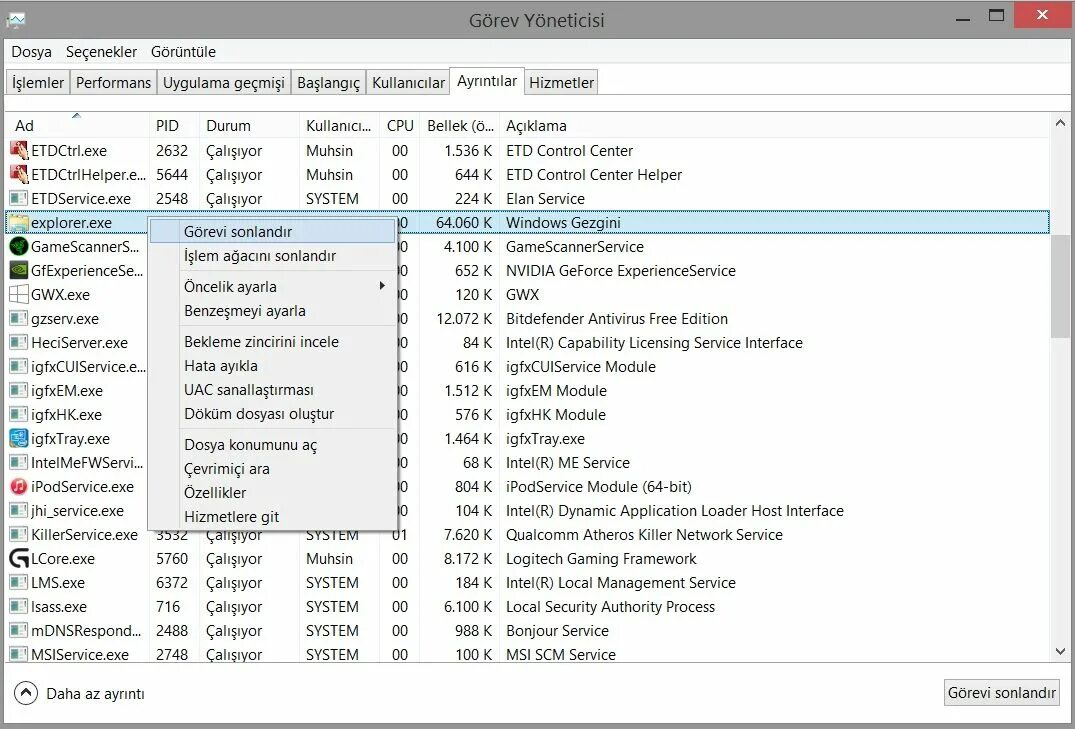1075x729 pixels.
Task: Switch to the Performans tab
Action: coord(113,82)
